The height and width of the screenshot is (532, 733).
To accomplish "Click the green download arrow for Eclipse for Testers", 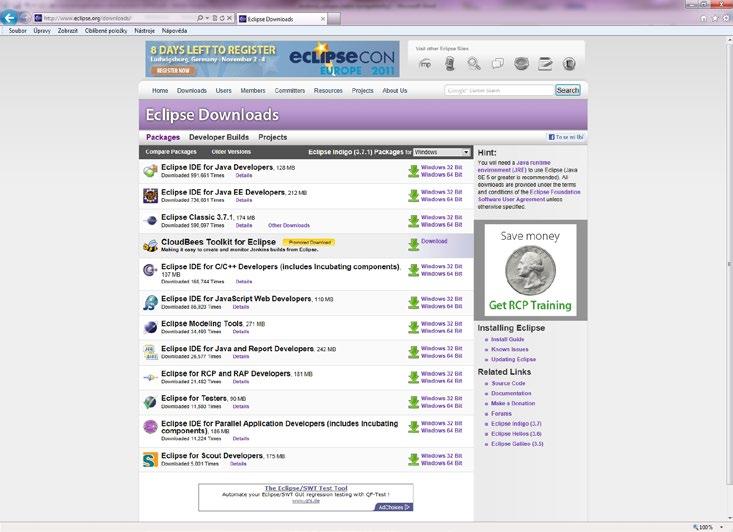I will [x=413, y=403].
